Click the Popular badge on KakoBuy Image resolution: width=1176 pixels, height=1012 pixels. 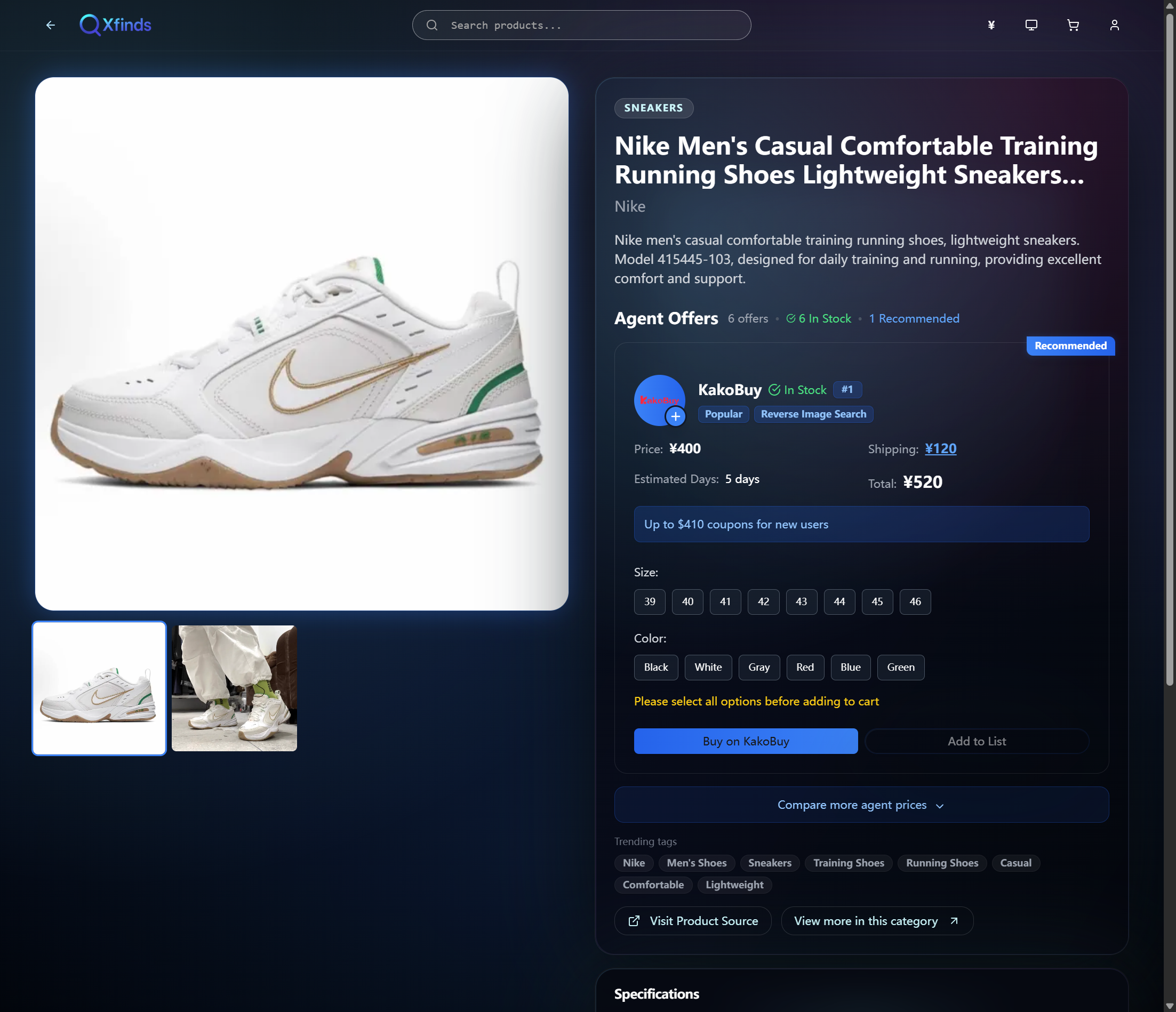724,414
